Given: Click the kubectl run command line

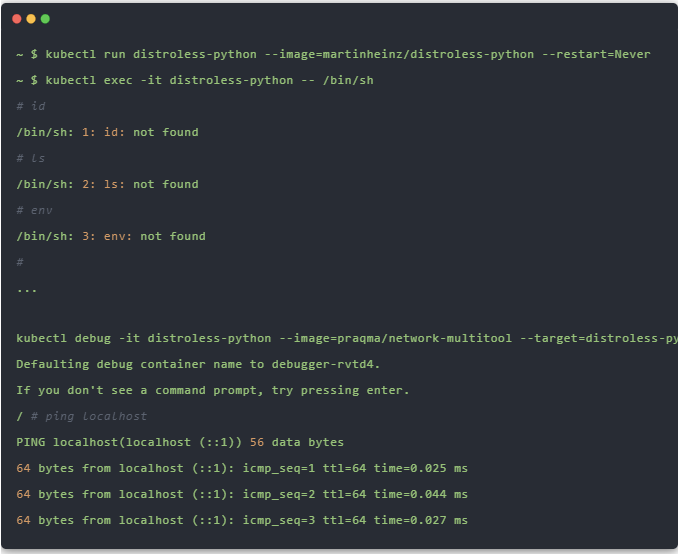Looking at the screenshot, I should 333,54.
